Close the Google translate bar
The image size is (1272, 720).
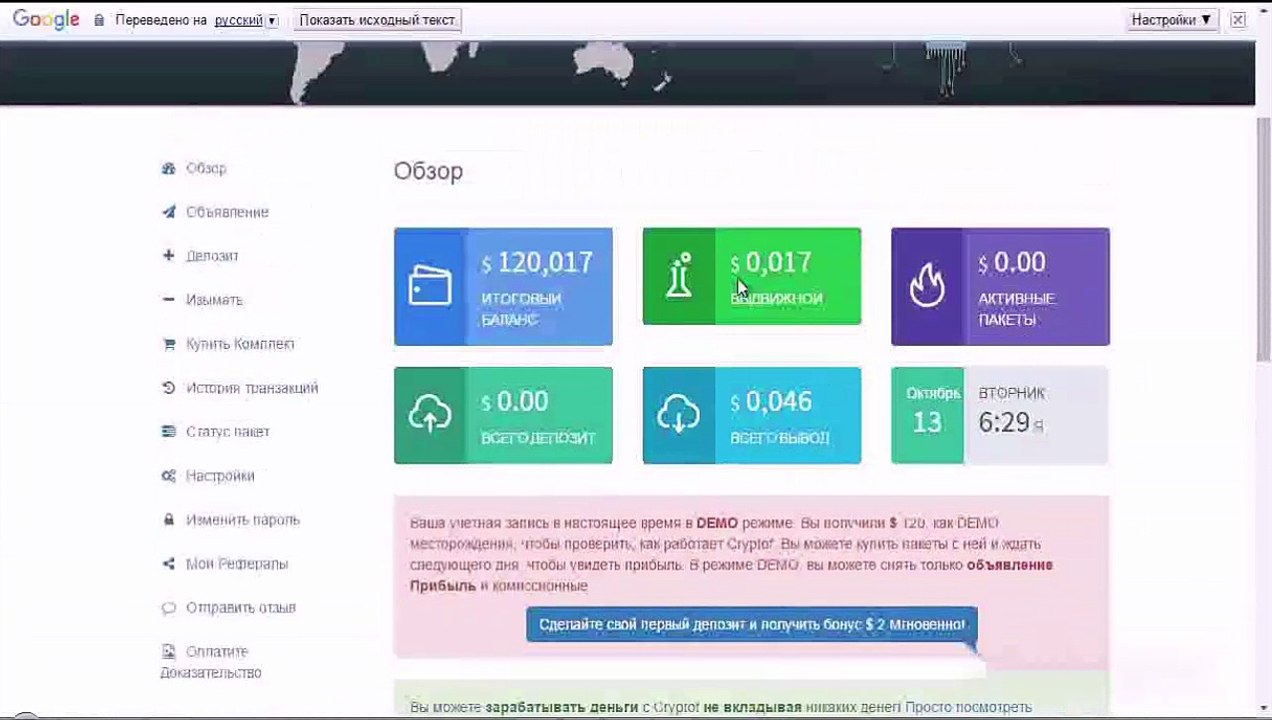pyautogui.click(x=1238, y=20)
